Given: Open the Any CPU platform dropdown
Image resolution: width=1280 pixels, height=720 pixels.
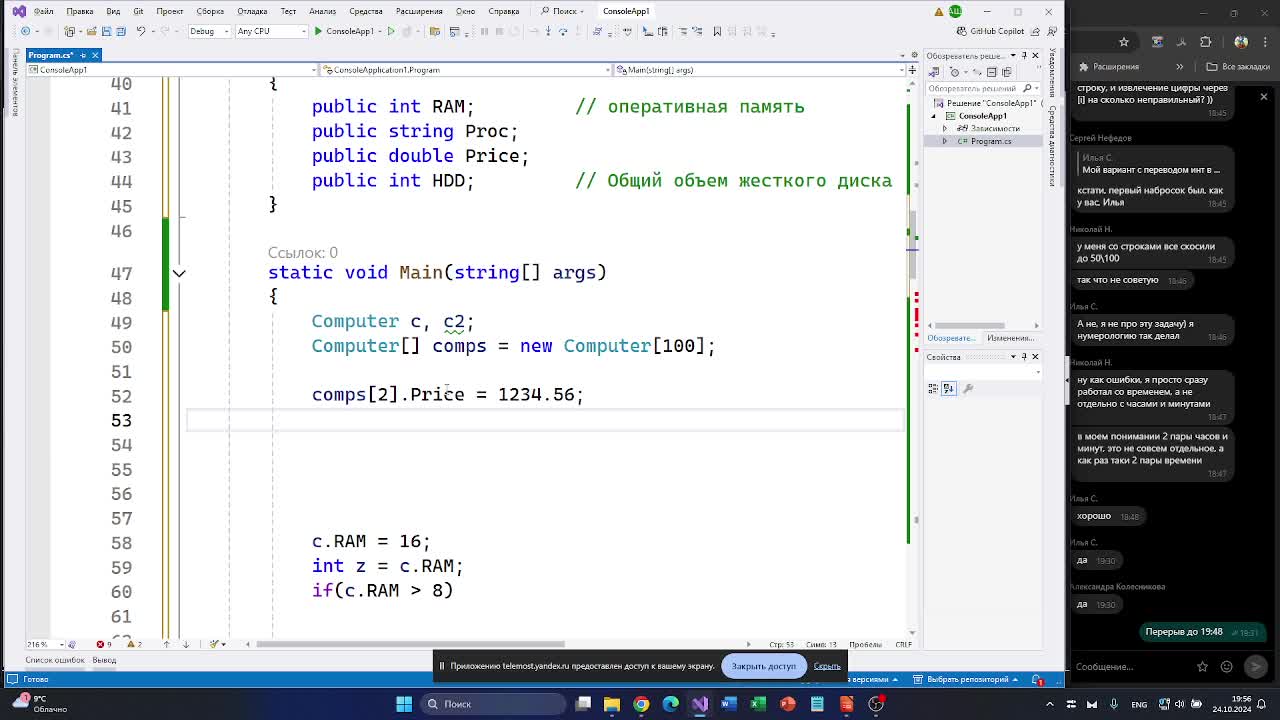Looking at the screenshot, I should coord(270,31).
